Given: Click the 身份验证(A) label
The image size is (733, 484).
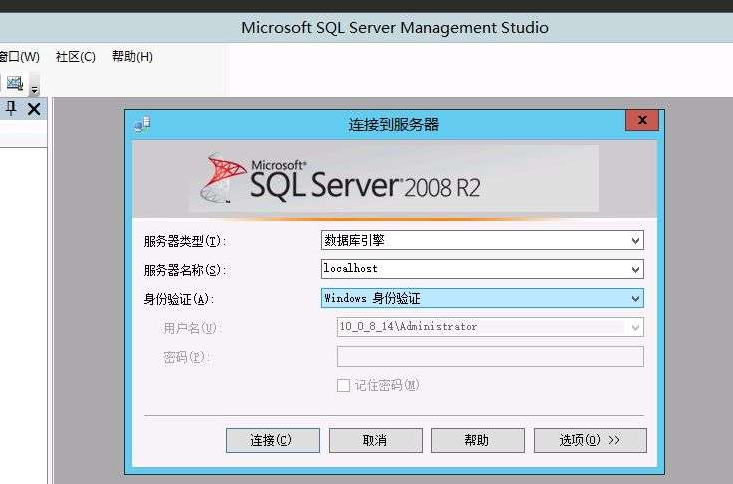Looking at the screenshot, I should [179, 299].
